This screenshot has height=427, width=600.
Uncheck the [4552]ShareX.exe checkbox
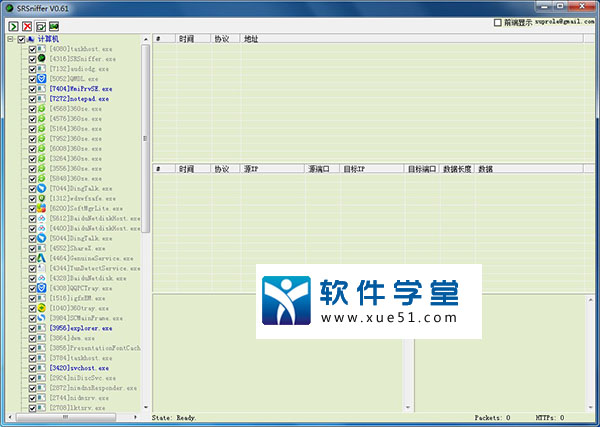(x=33, y=248)
